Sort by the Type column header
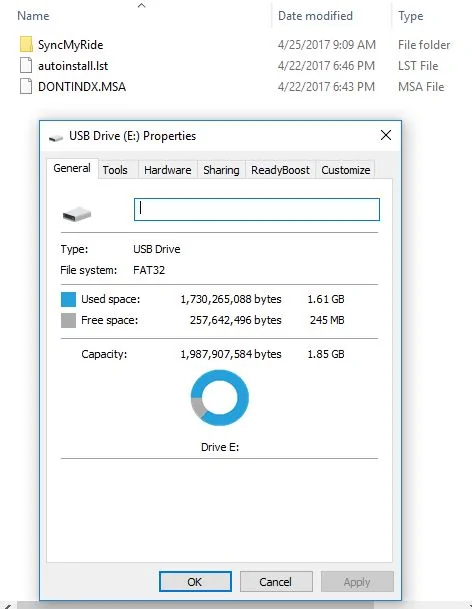The height and width of the screenshot is (609, 472). [x=411, y=16]
